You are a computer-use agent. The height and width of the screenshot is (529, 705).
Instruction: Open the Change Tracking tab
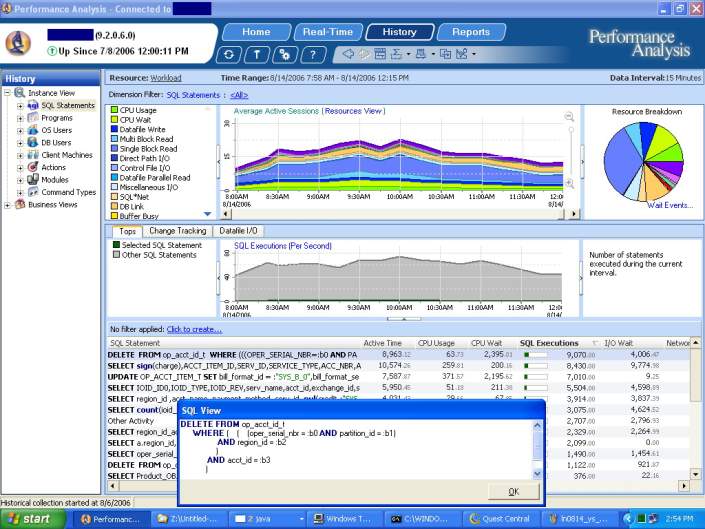click(177, 231)
